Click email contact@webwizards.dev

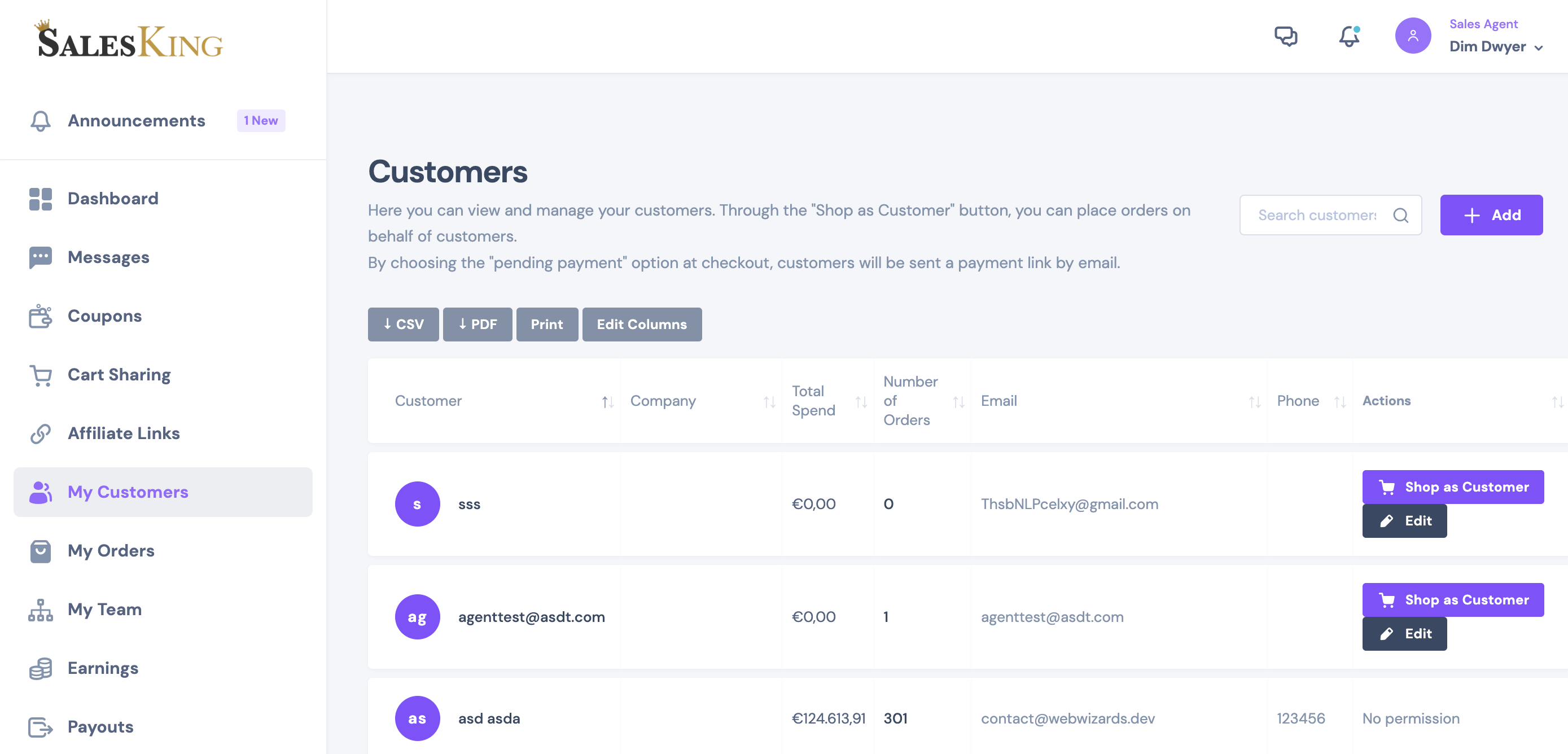[x=1068, y=718]
